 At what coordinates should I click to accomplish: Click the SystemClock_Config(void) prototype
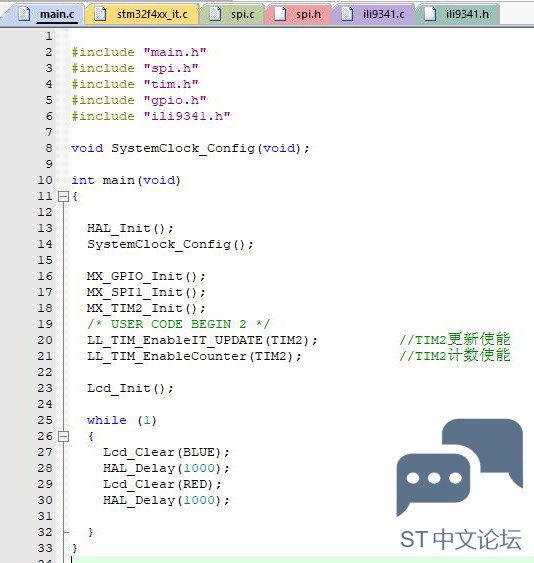point(190,148)
